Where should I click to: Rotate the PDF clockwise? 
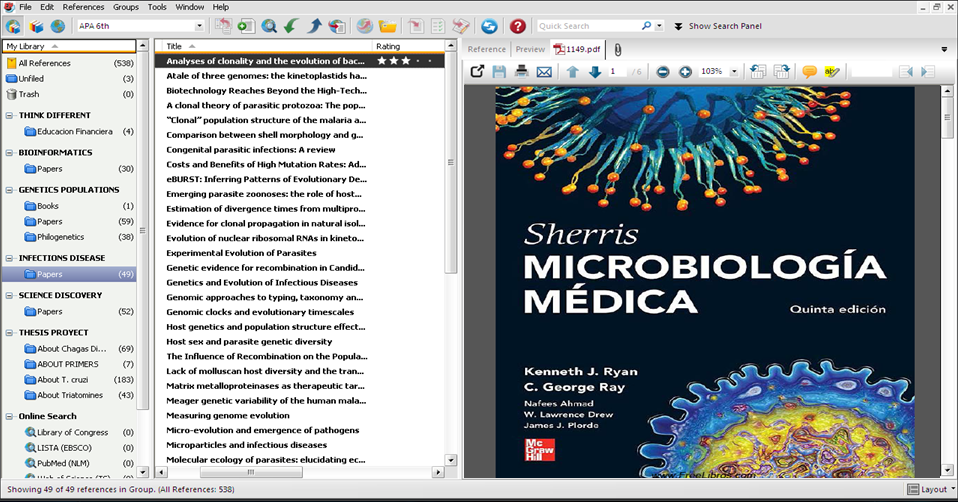(x=781, y=71)
